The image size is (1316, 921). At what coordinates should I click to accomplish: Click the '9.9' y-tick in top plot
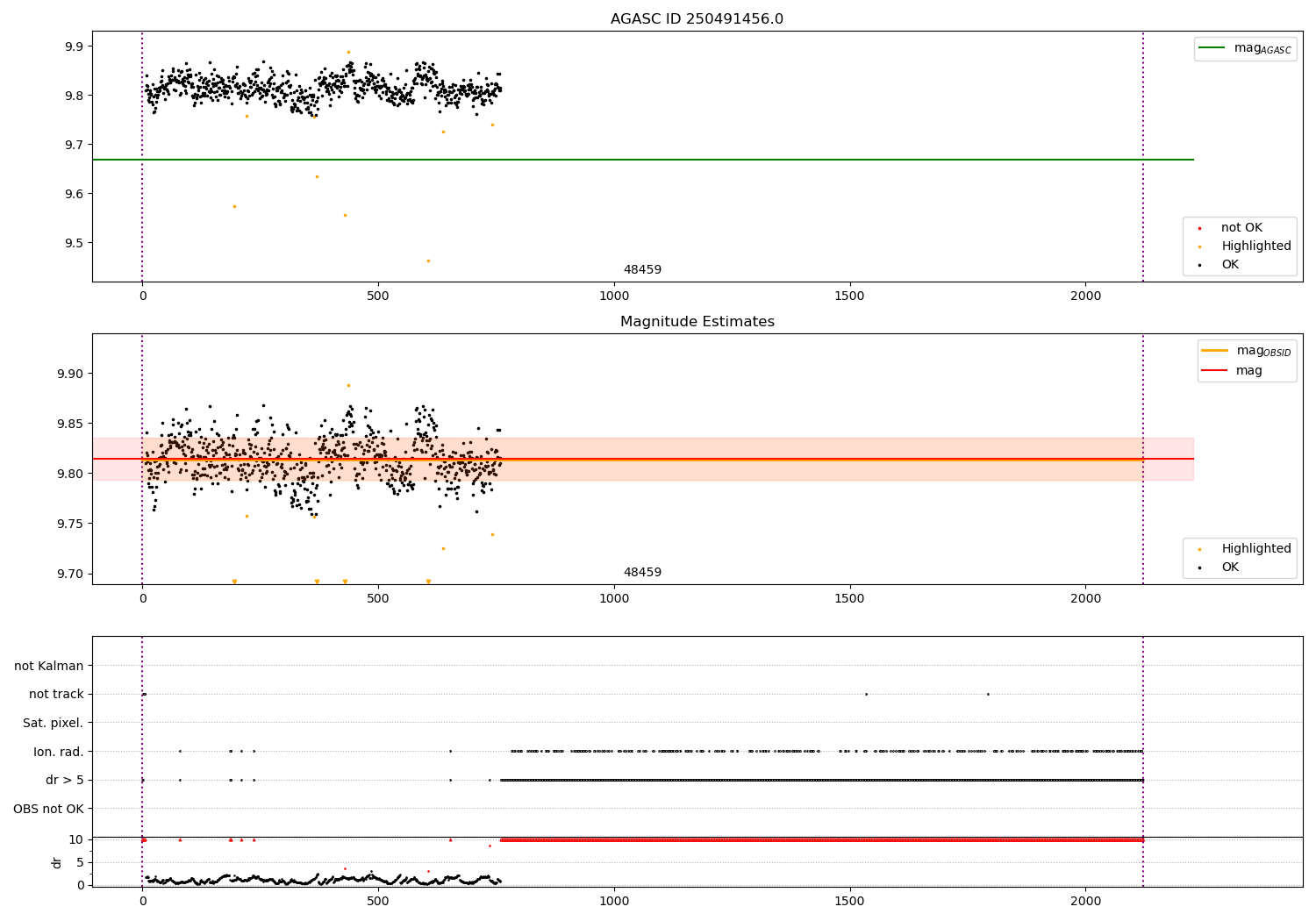(75, 46)
